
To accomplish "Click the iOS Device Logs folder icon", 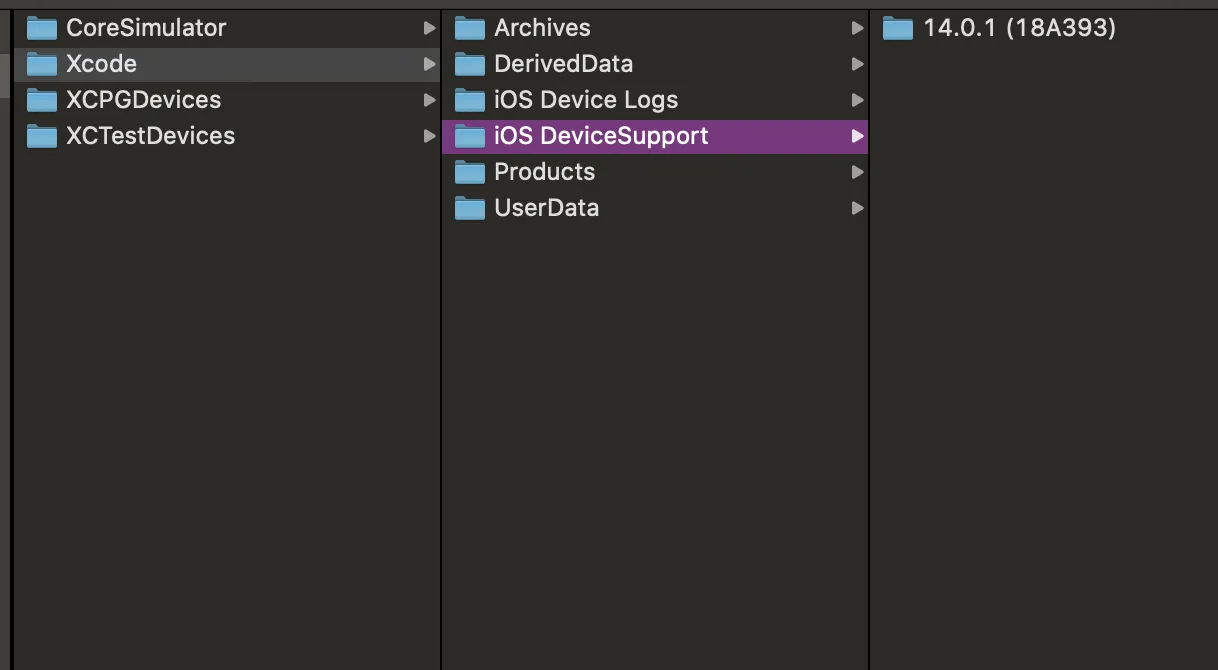I will coord(469,100).
